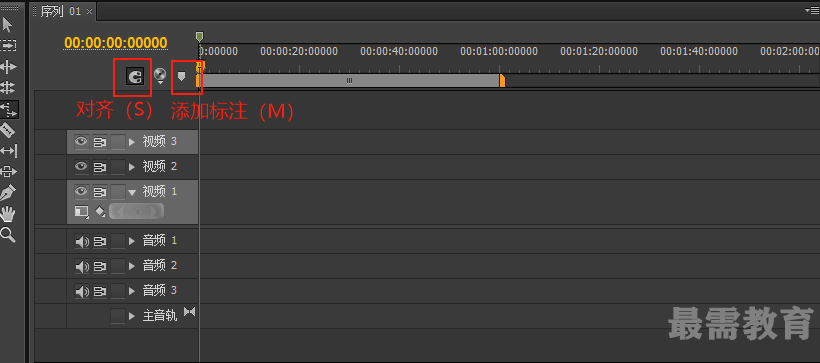Click the gray work area bar
This screenshot has width=820, height=363.
point(349,81)
